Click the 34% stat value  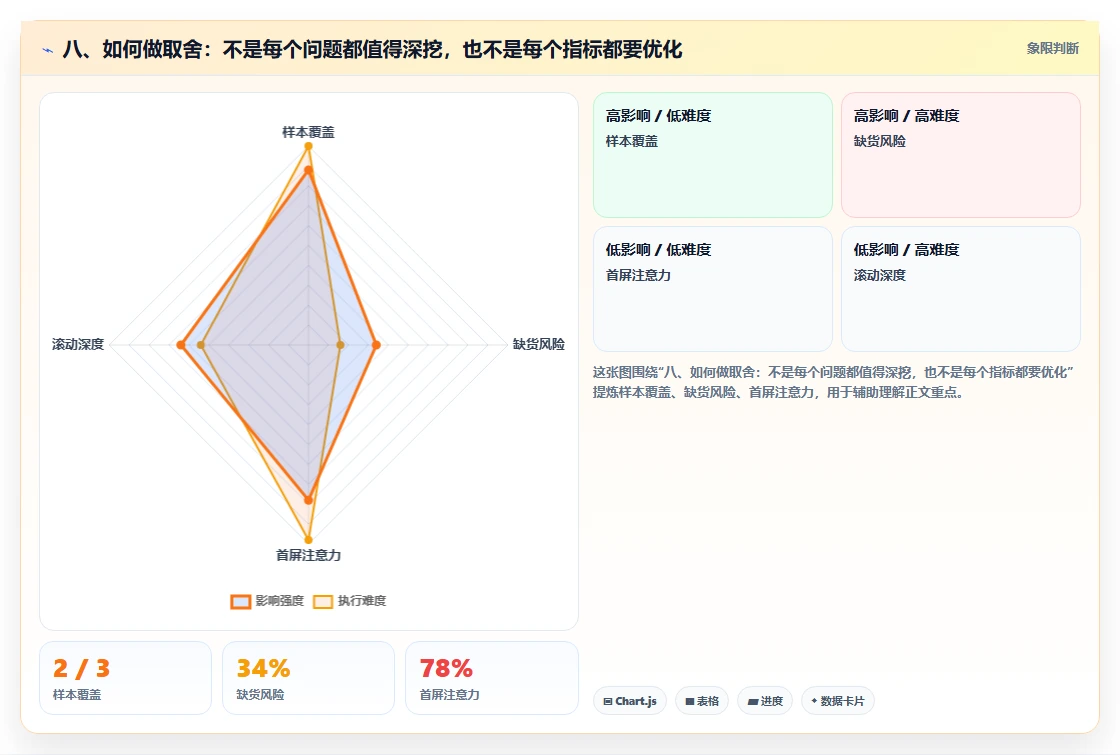264,669
